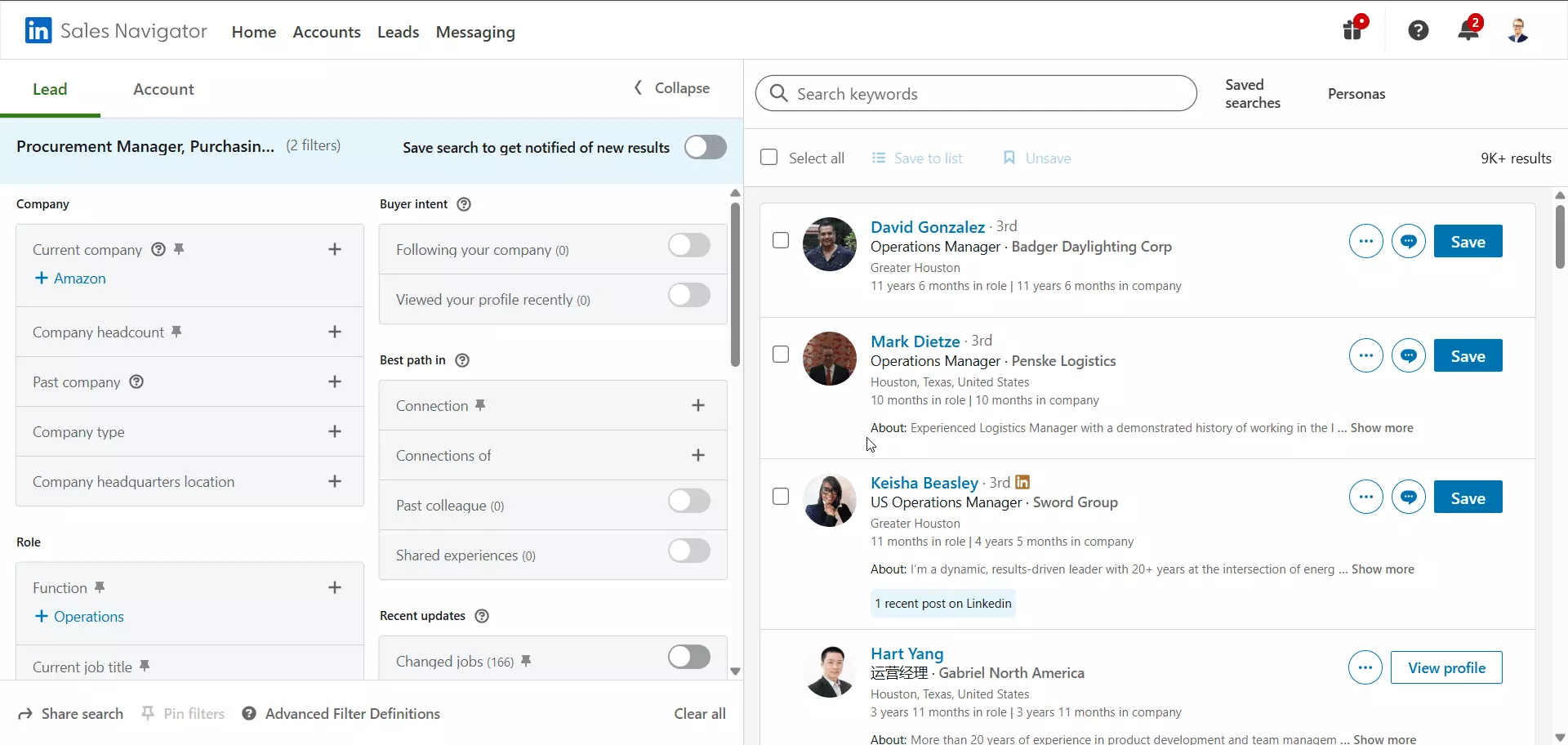
Task: Switch to the Account tab
Action: [x=163, y=89]
